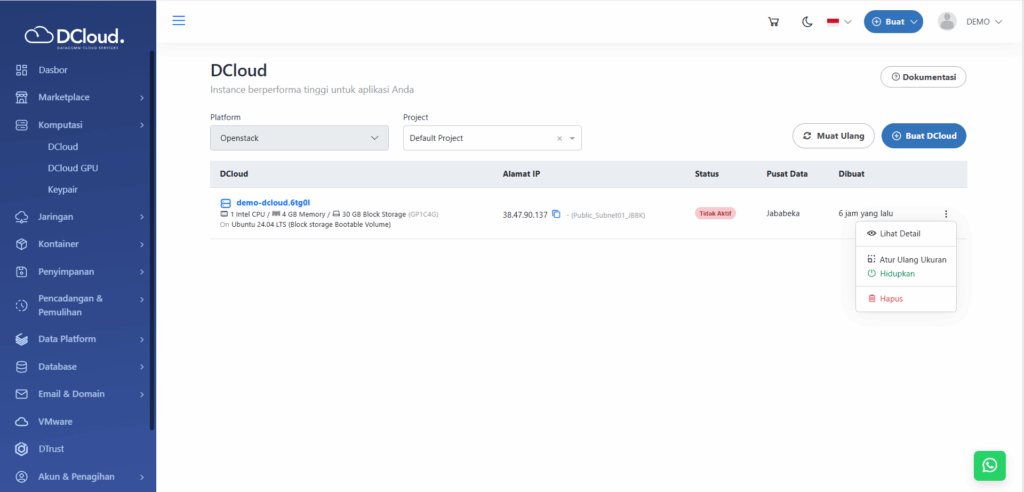Click the Buat DCloud button
The image size is (1024, 492).
point(923,136)
